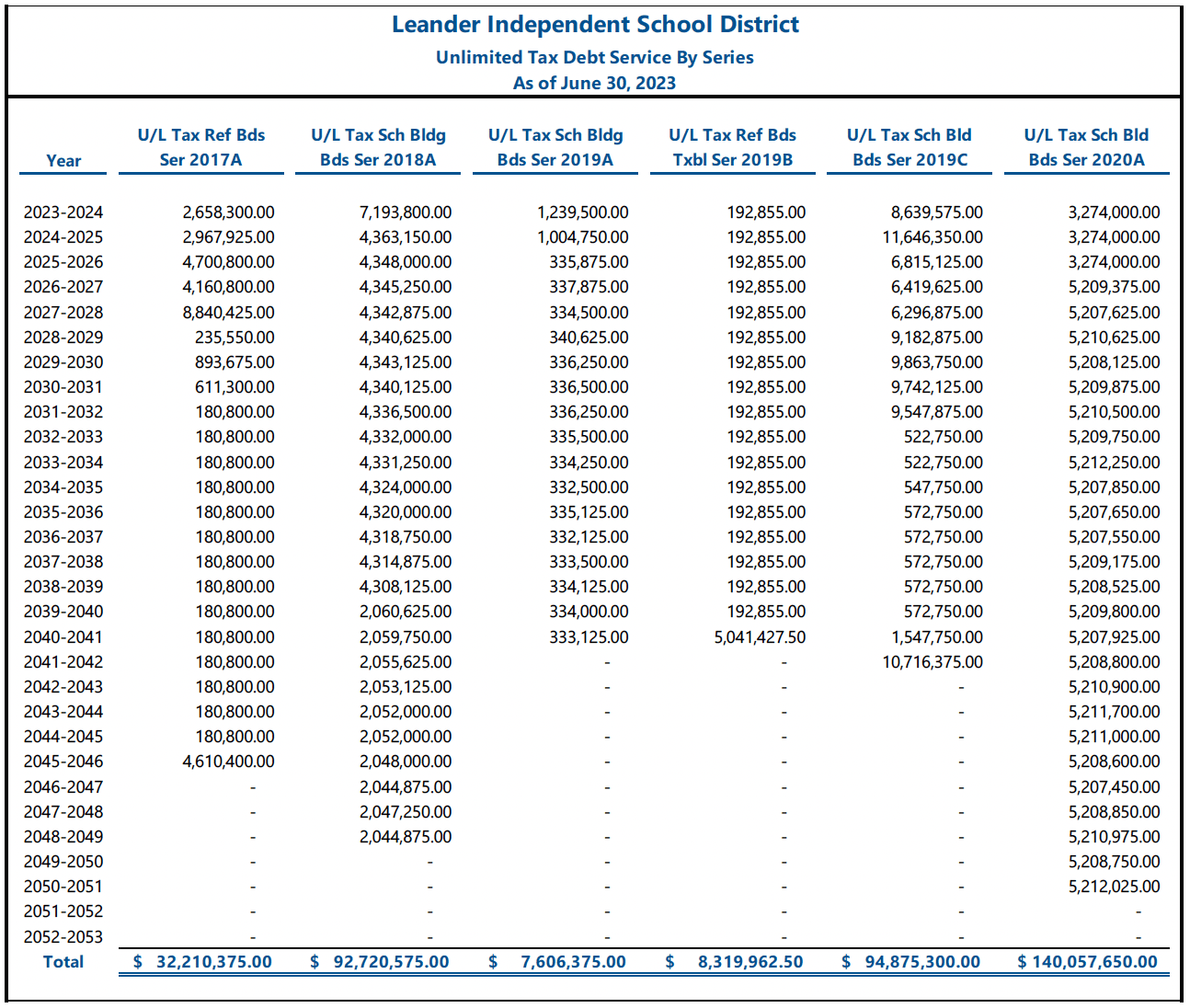Select the value 2,060,625.00

(x=406, y=612)
